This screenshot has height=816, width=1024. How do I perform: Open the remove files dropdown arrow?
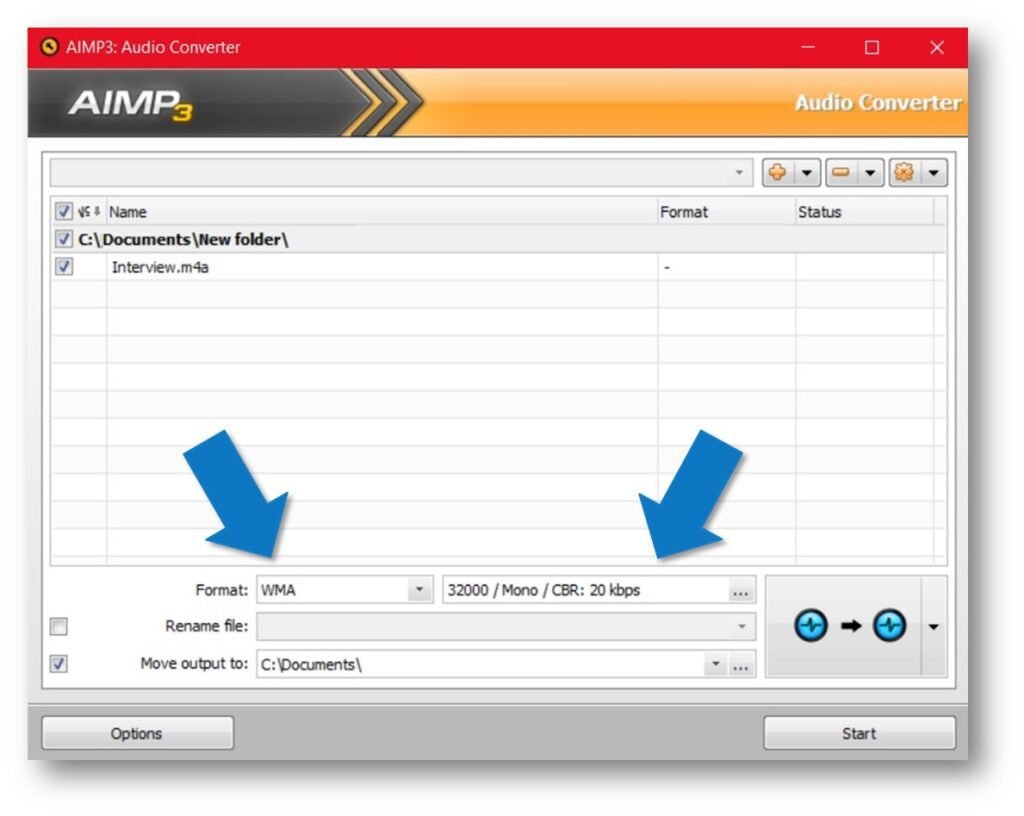870,172
